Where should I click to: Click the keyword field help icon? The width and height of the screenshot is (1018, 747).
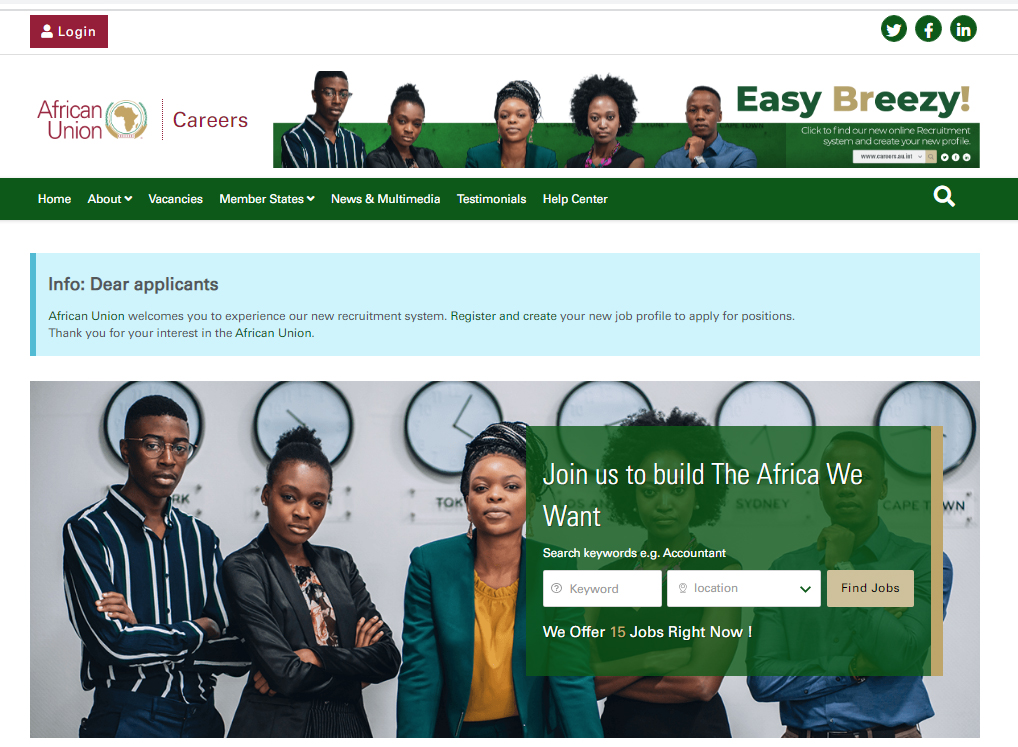pyautogui.click(x=556, y=588)
